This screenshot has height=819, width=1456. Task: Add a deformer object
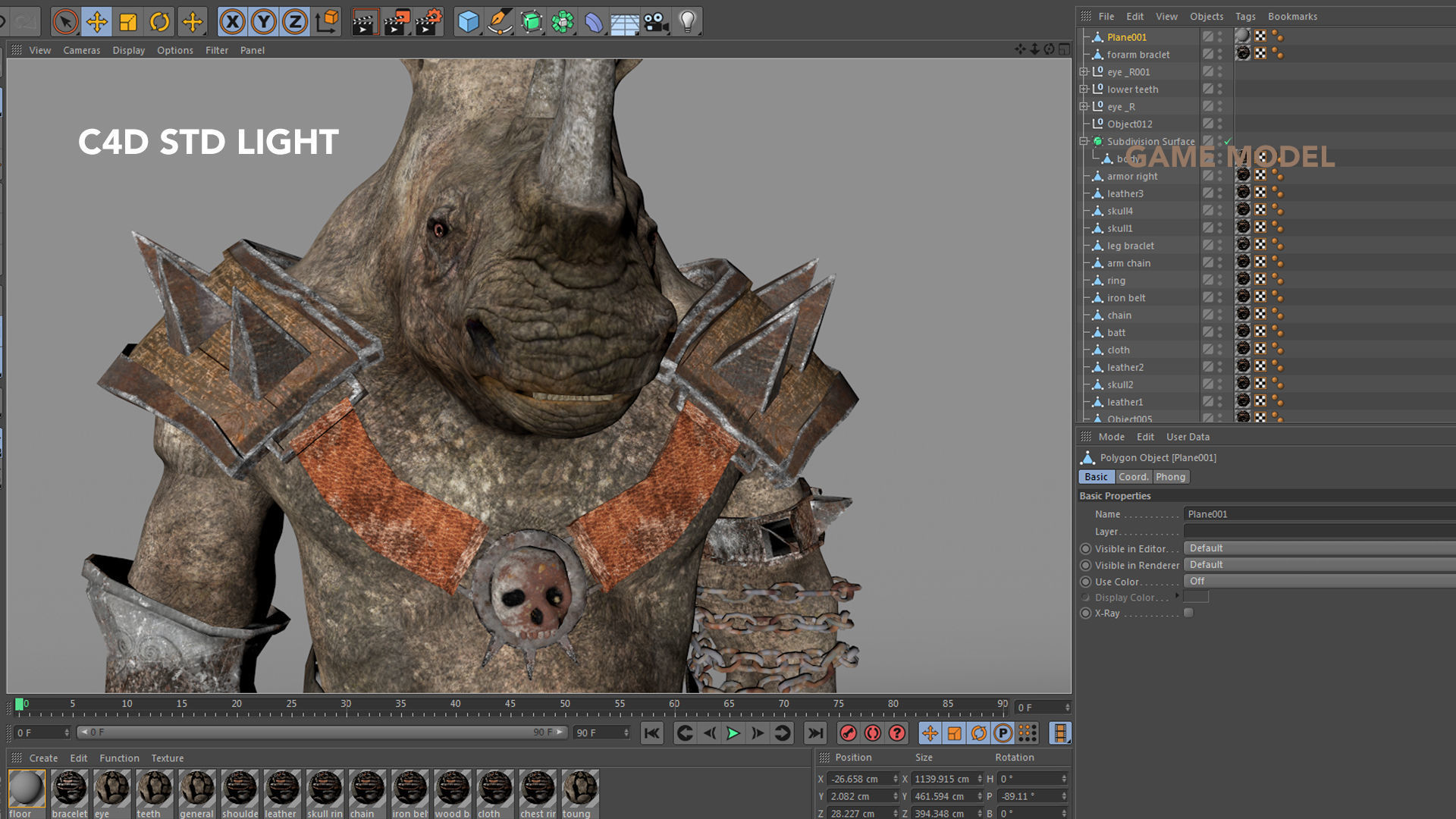594,22
